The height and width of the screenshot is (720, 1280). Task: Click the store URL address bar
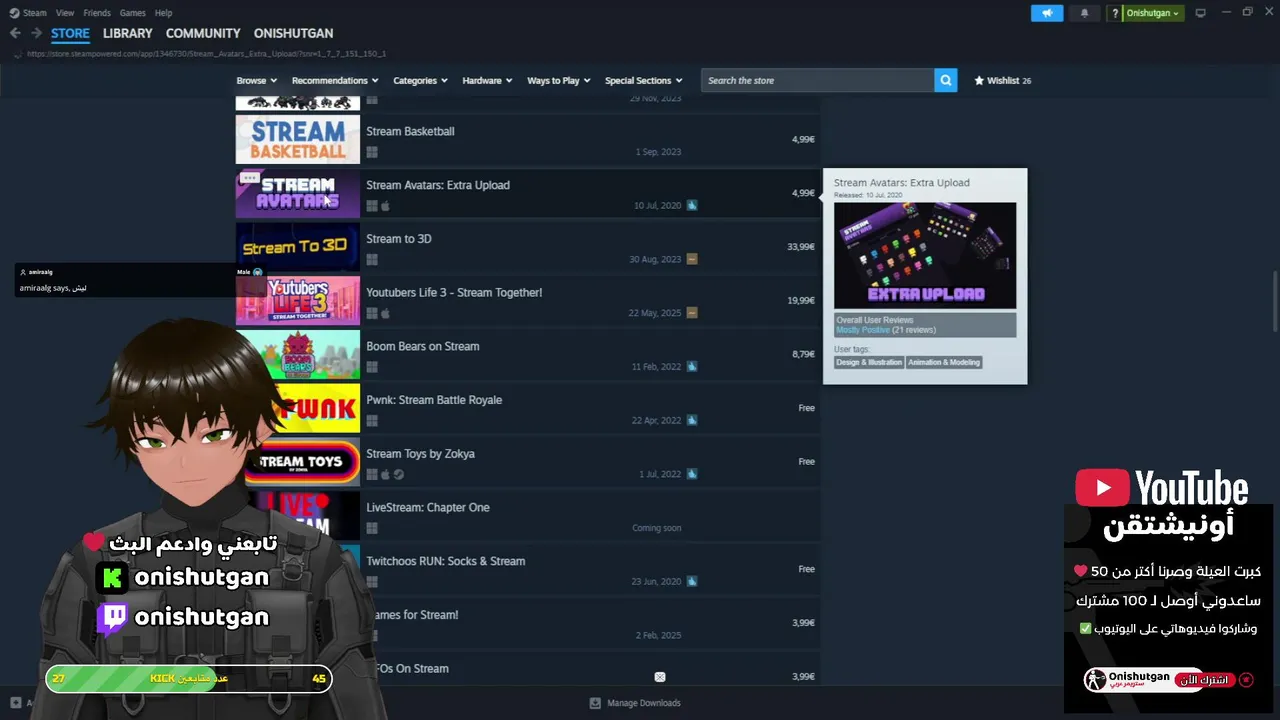point(206,54)
